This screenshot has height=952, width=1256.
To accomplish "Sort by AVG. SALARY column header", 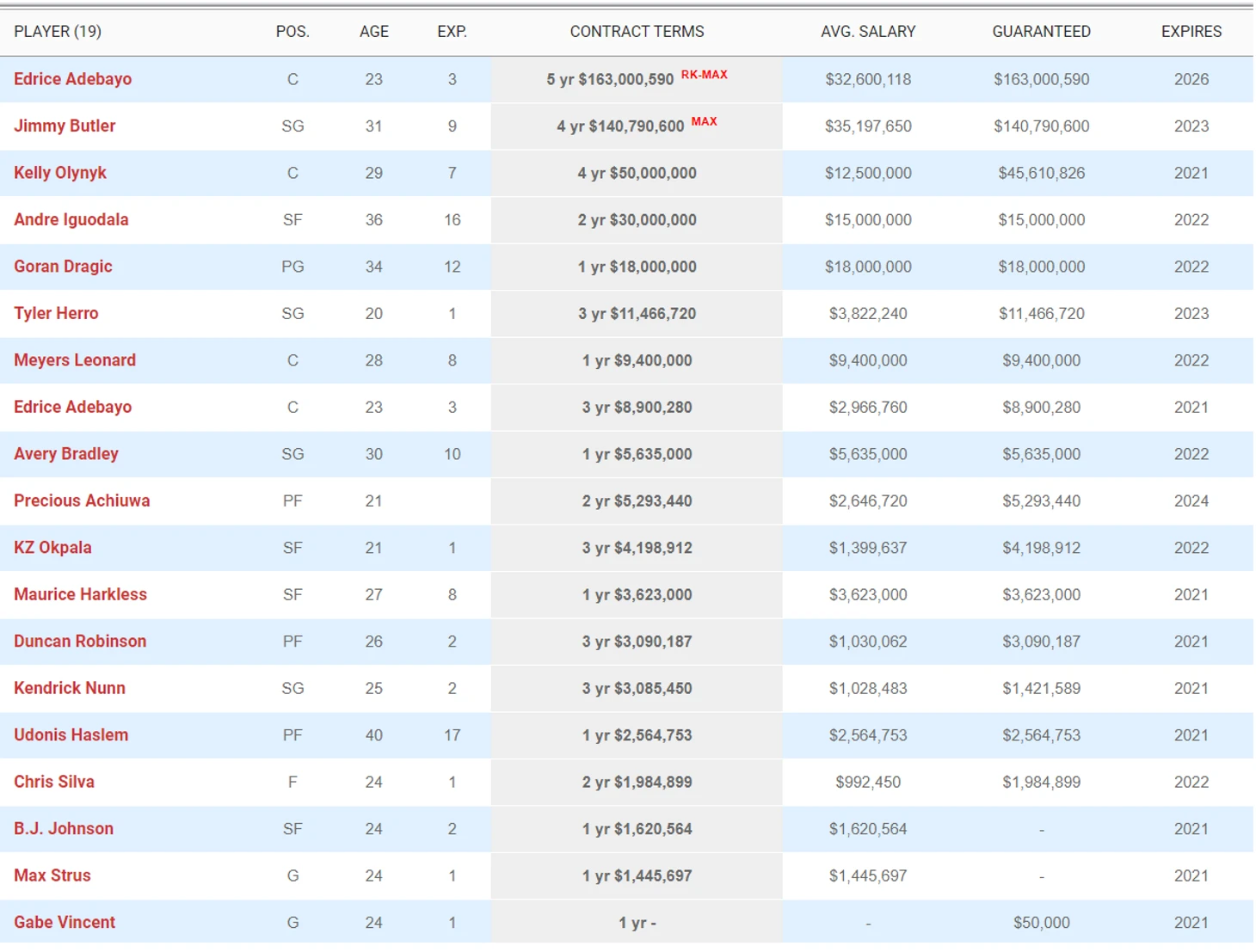I will tap(868, 32).
